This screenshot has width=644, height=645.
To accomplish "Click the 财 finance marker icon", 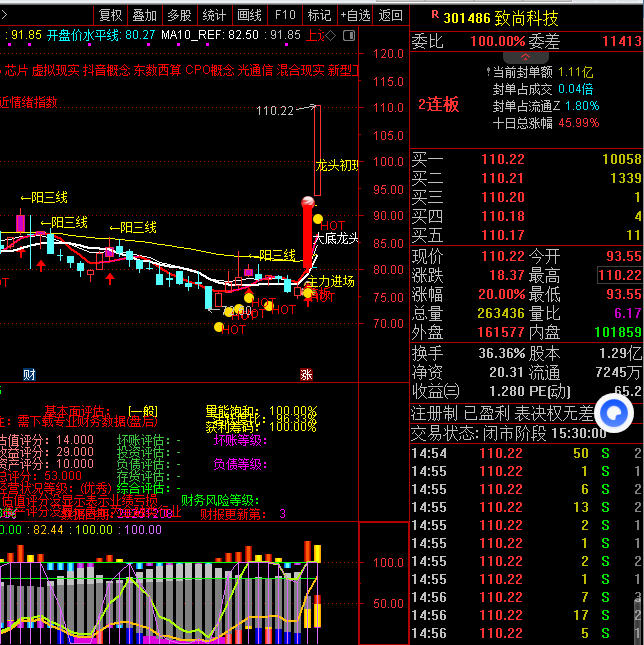I will pyautogui.click(x=29, y=374).
